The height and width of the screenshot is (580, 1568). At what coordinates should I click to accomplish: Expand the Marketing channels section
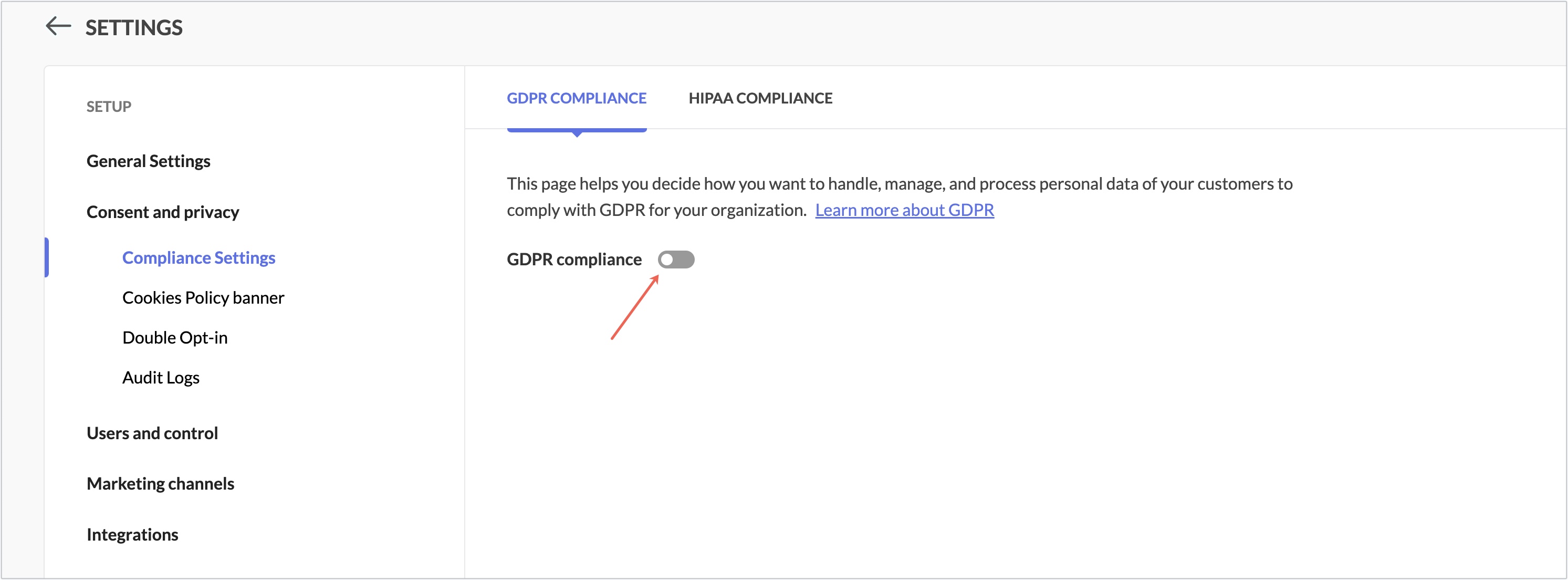coord(160,483)
